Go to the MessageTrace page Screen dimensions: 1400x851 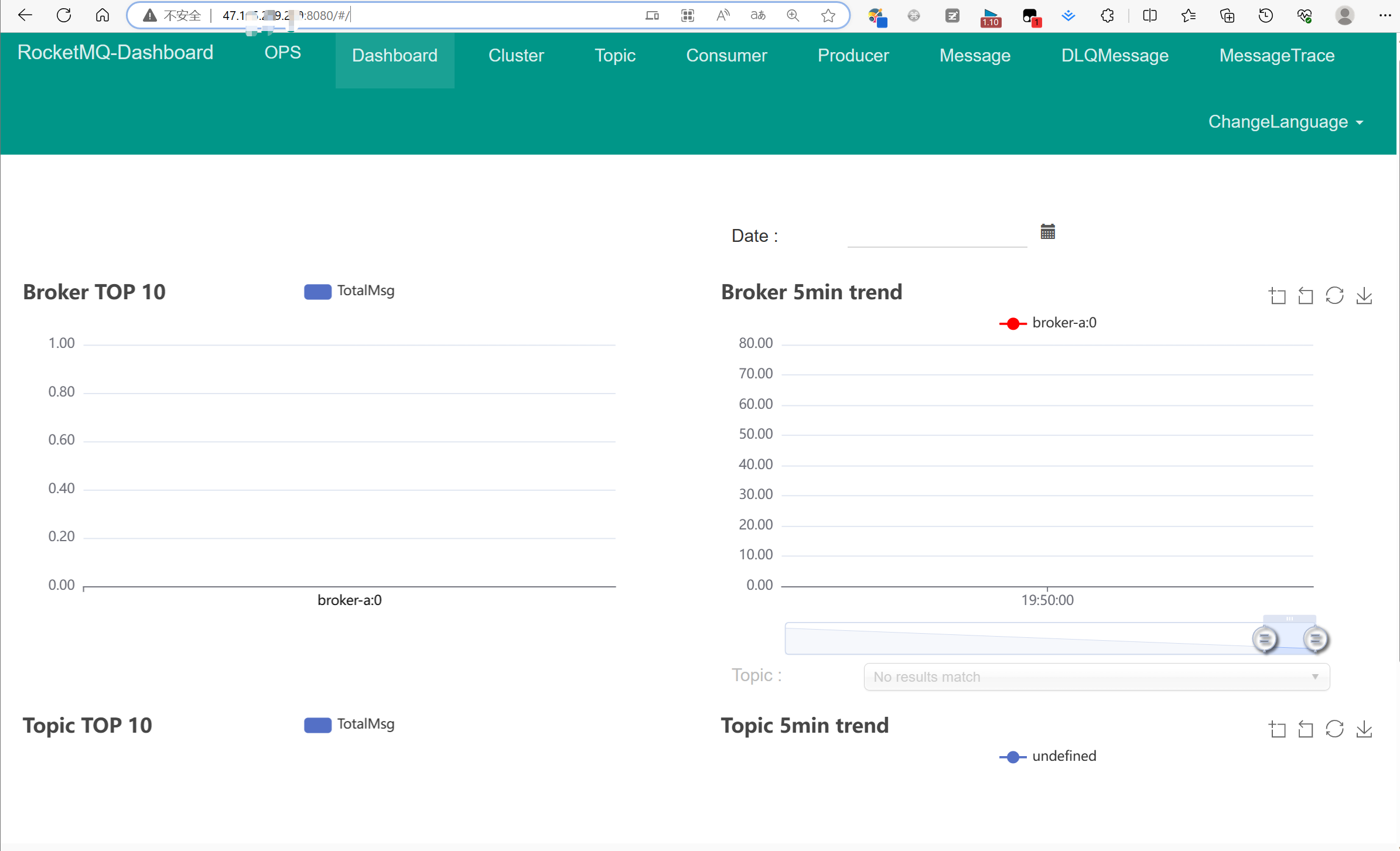(1276, 56)
